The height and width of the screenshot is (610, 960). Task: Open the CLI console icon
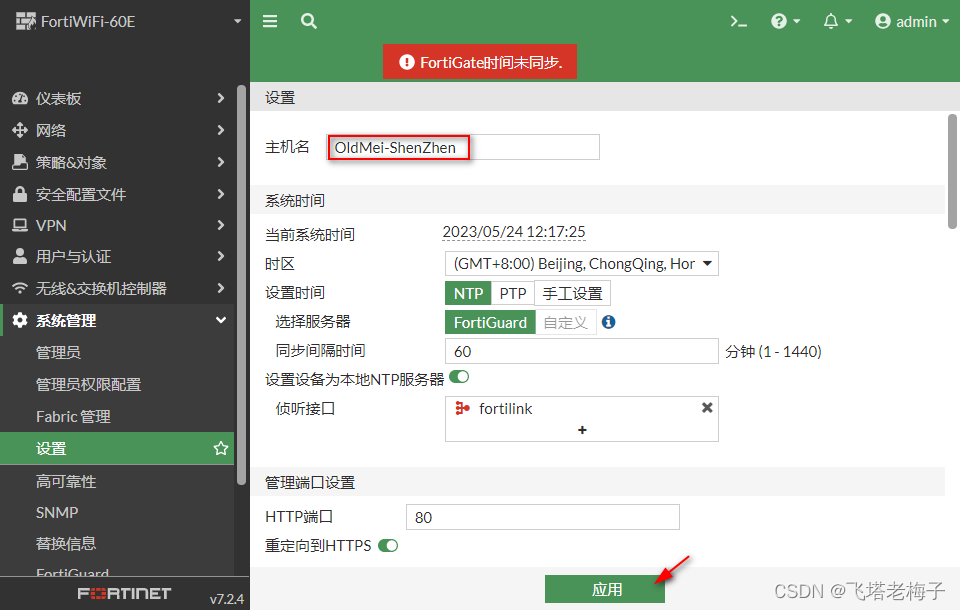click(x=738, y=22)
